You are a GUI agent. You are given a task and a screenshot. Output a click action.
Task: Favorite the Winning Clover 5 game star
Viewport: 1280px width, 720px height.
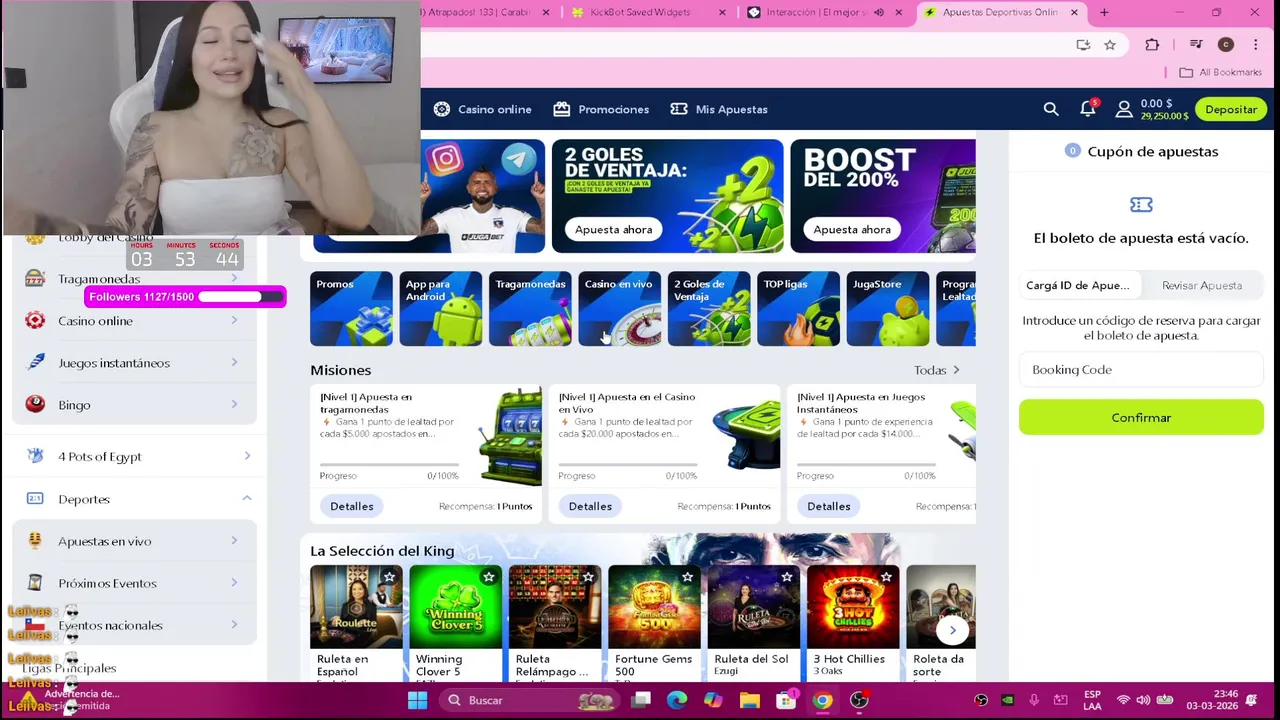click(x=488, y=577)
